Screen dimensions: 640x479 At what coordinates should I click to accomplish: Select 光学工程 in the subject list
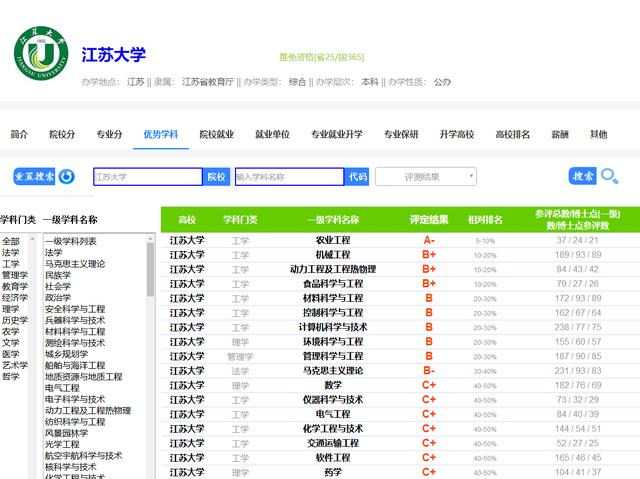(62, 444)
